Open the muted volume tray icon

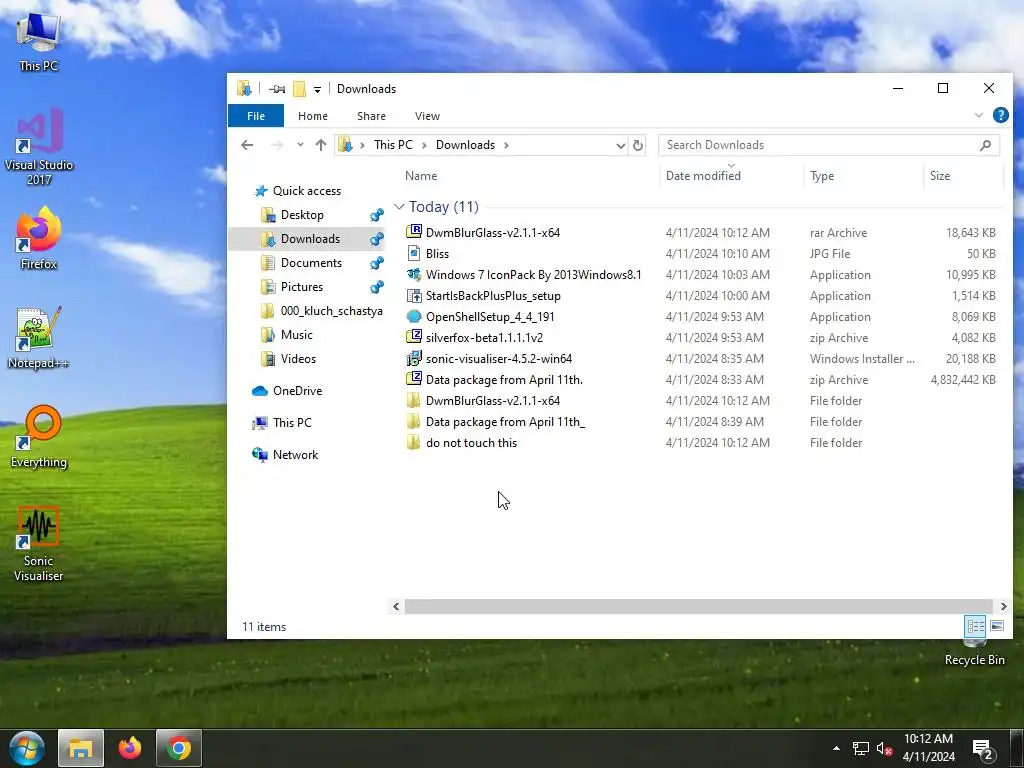click(x=884, y=748)
